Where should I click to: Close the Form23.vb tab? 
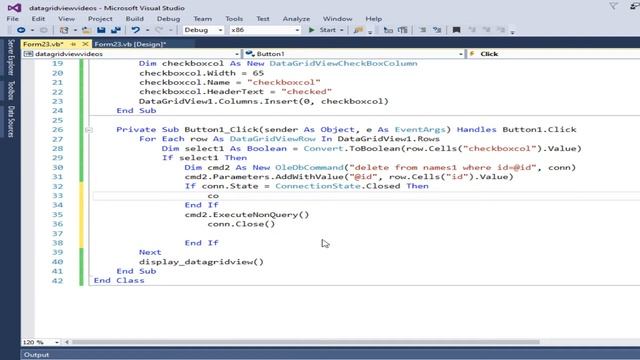click(85, 44)
